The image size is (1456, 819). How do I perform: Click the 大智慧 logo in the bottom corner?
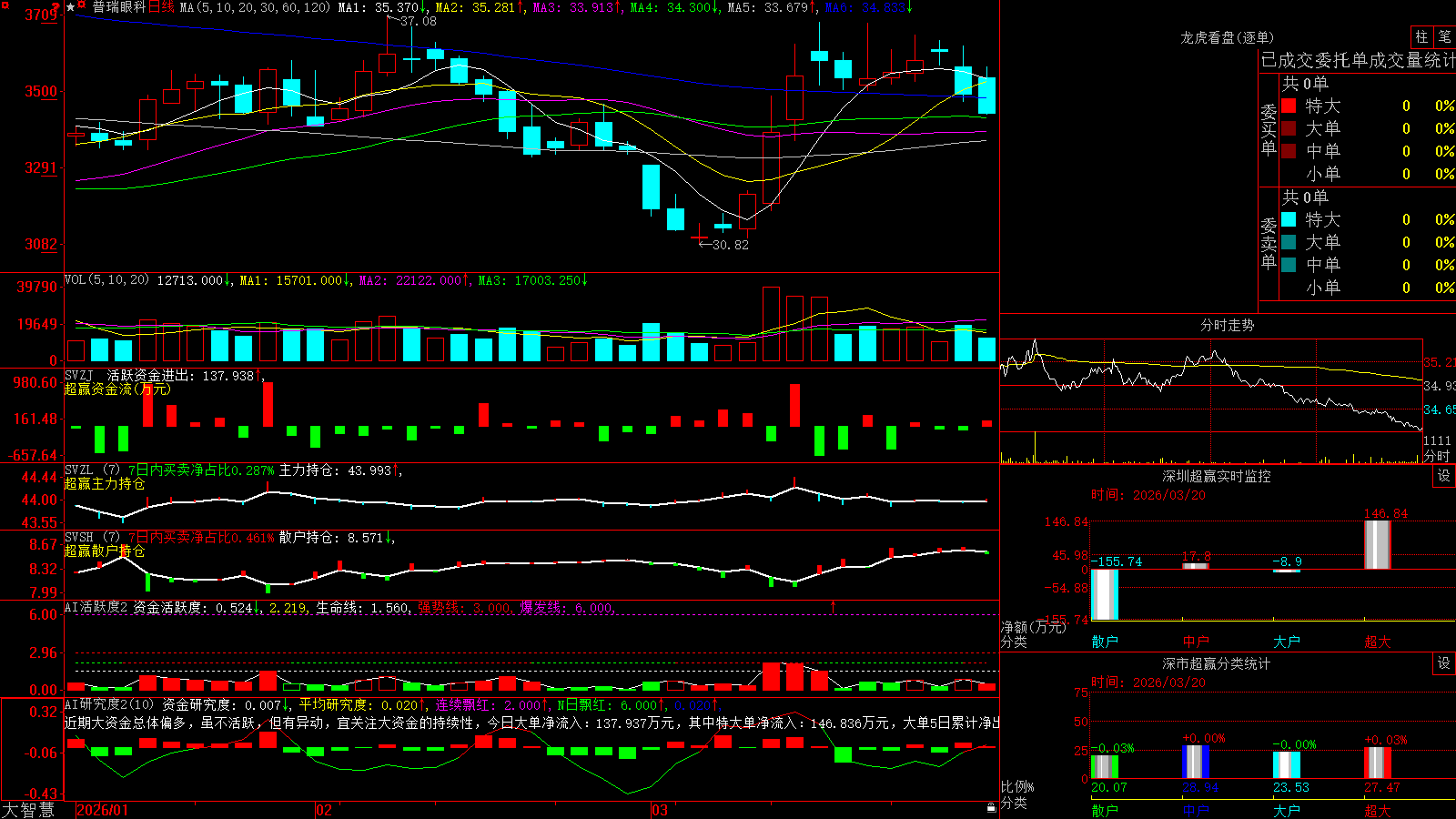28,810
